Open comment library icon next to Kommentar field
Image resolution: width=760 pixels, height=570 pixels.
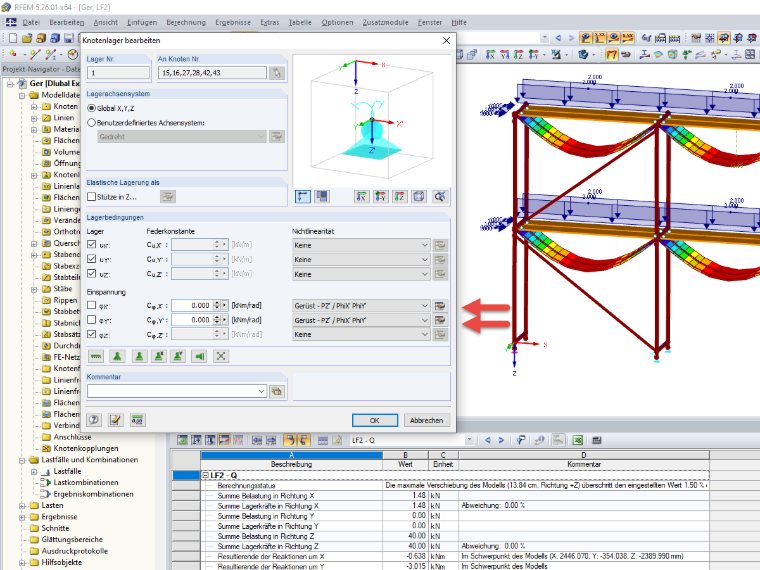pyautogui.click(x=277, y=391)
